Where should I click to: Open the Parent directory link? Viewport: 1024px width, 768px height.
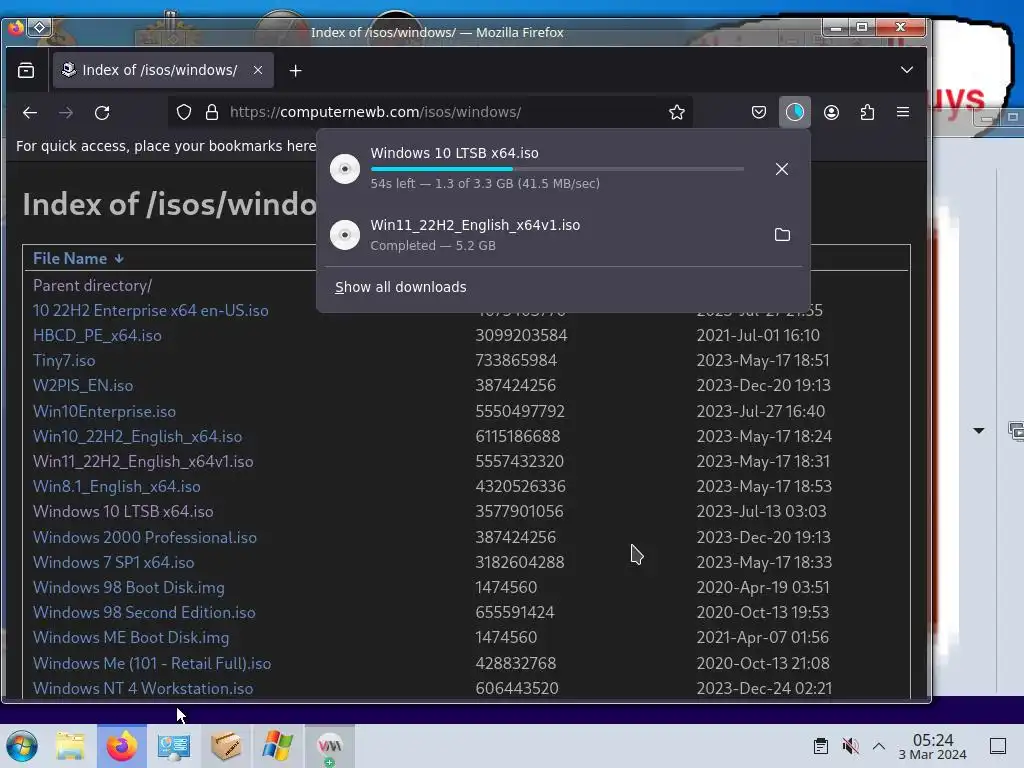[x=92, y=285]
